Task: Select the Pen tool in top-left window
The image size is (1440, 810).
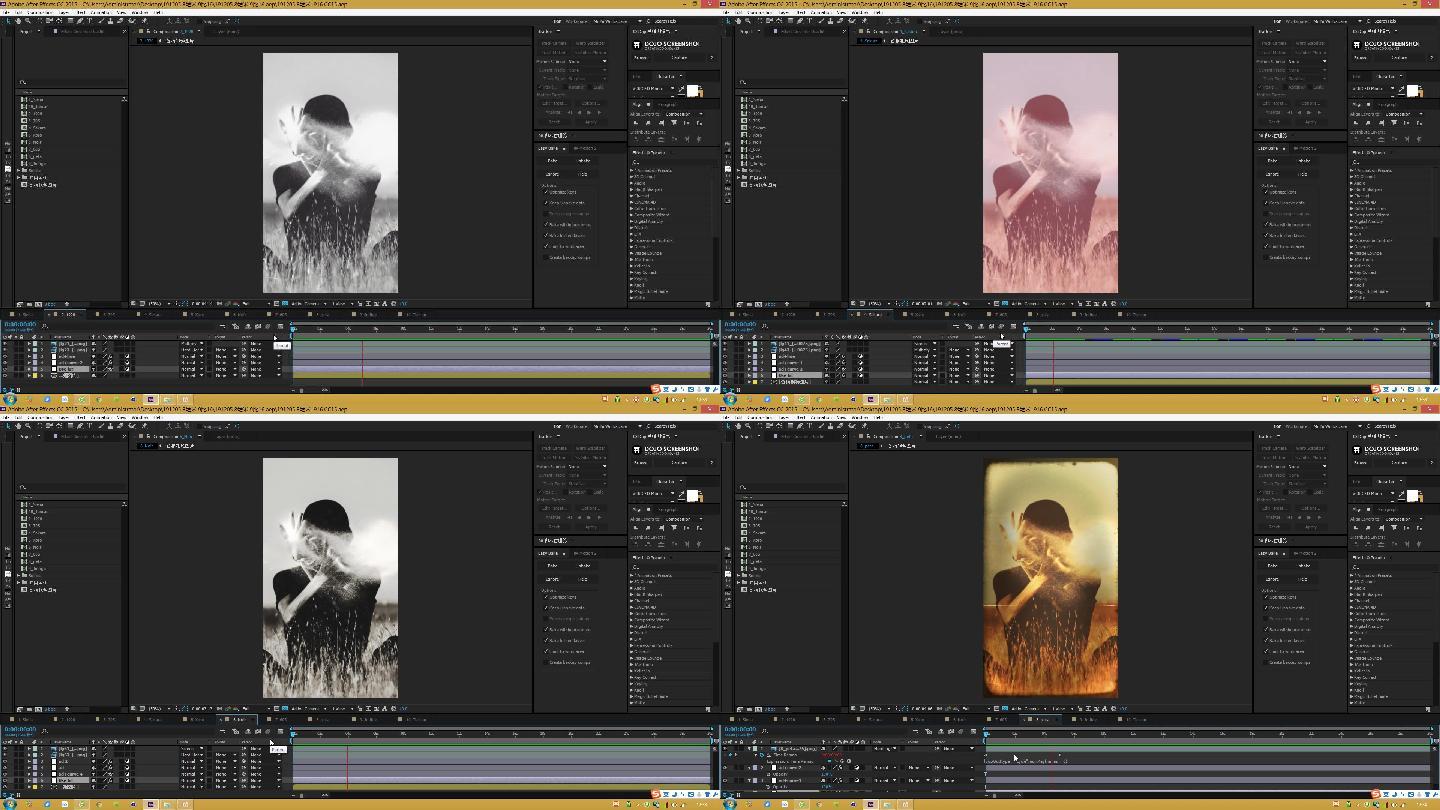Action: (80, 21)
